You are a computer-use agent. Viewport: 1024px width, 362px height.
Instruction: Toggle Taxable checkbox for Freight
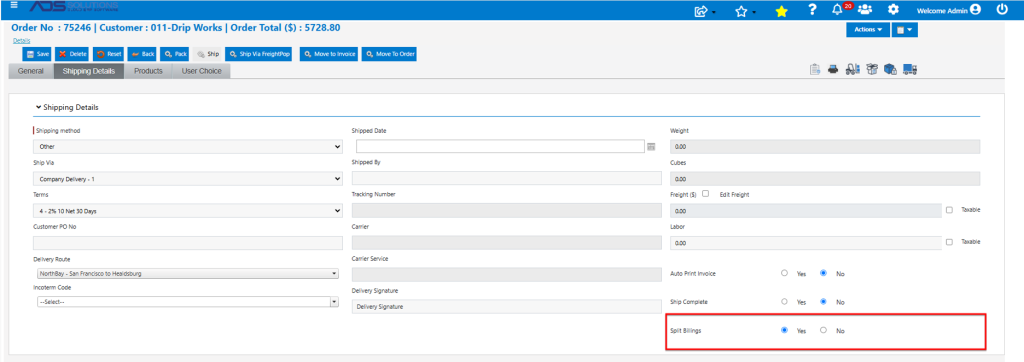point(949,210)
